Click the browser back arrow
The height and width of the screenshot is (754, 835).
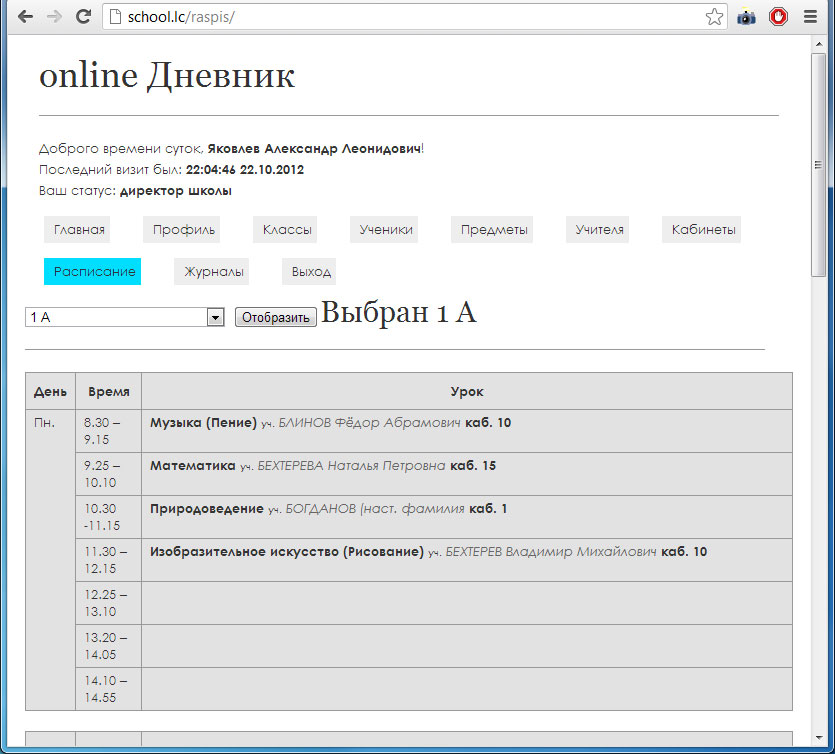[x=25, y=17]
